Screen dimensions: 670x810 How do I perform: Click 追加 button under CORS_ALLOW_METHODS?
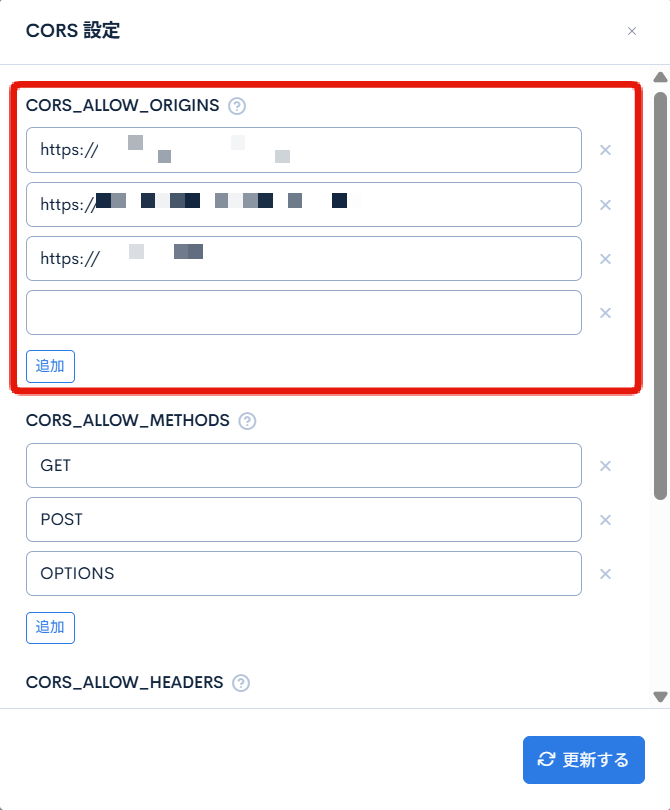tap(50, 628)
